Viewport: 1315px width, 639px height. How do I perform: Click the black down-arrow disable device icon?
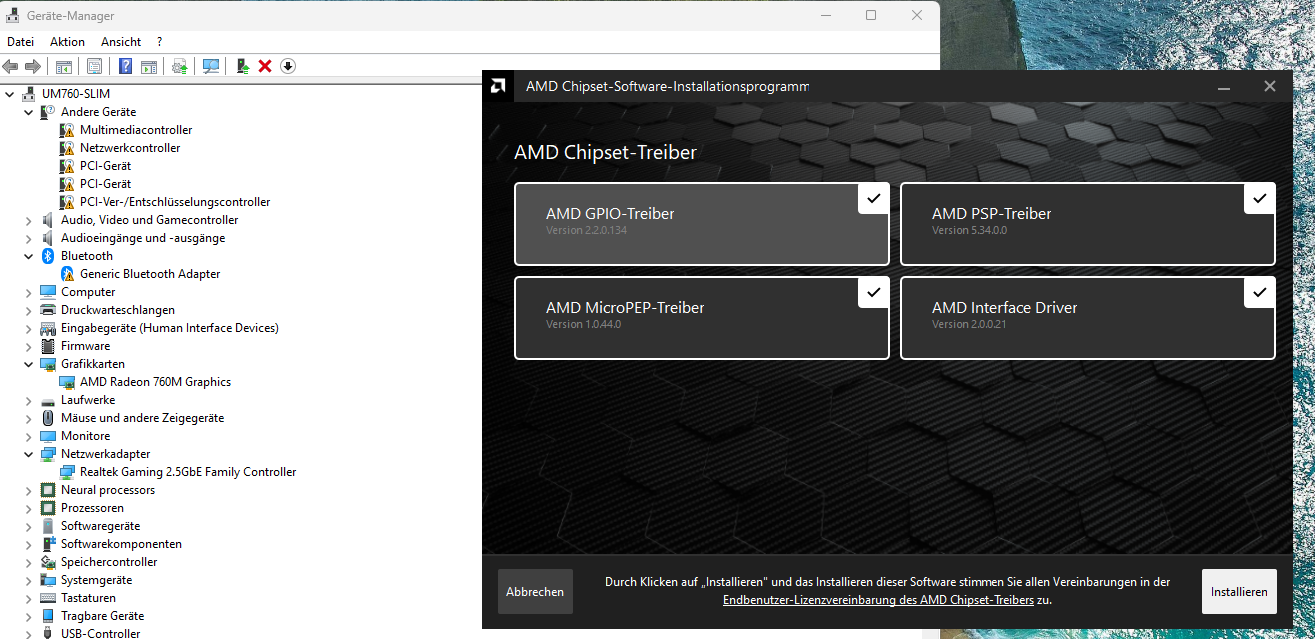(288, 66)
